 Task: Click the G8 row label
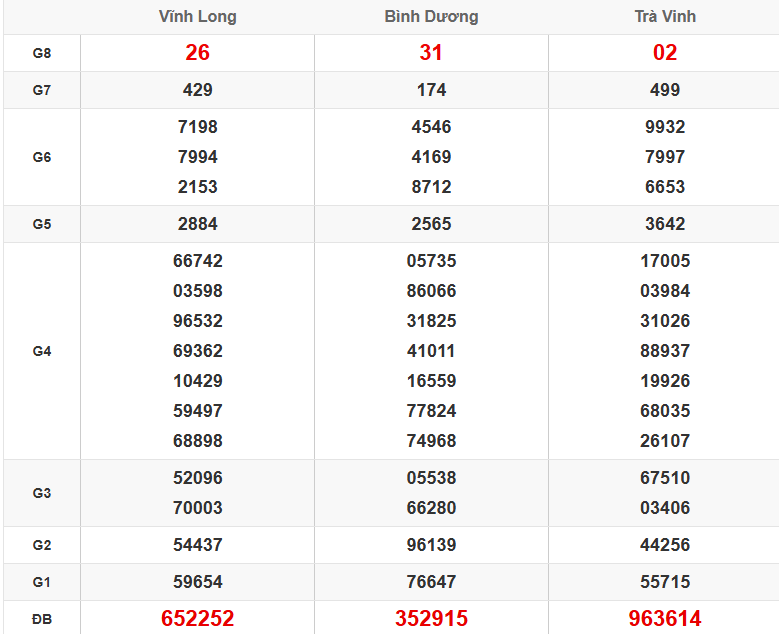[41, 53]
